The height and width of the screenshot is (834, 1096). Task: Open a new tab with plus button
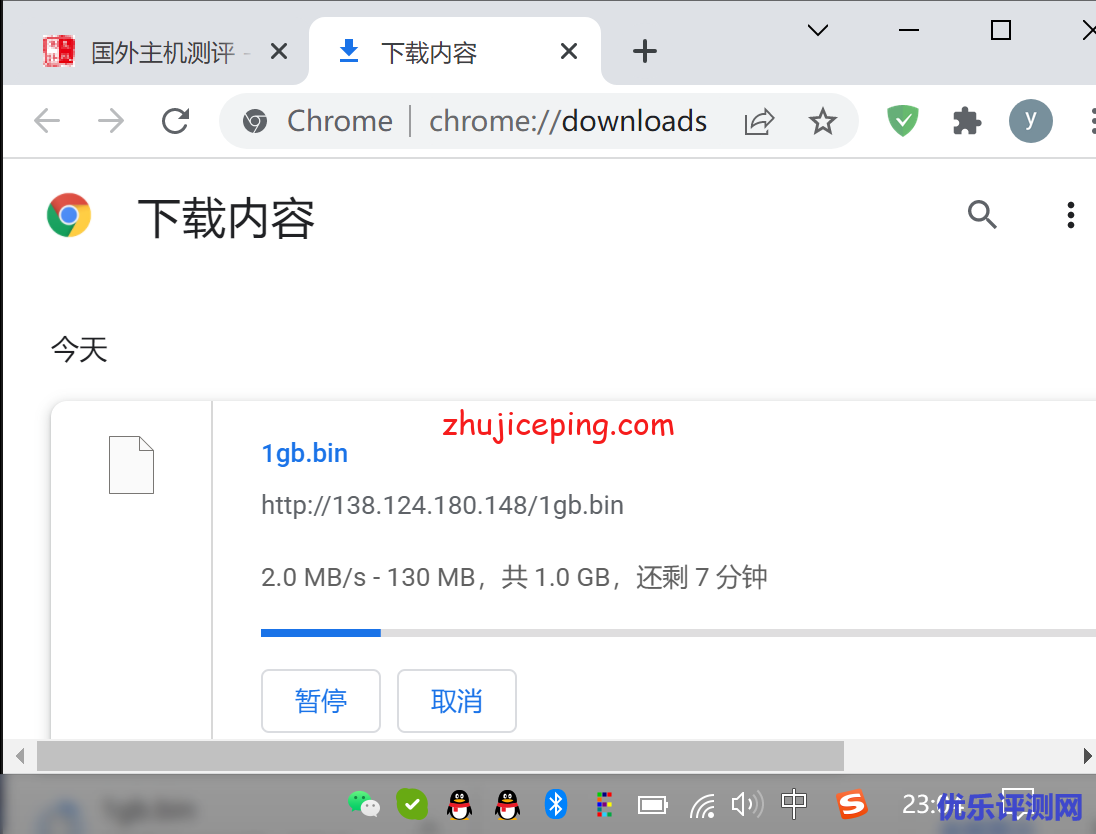click(645, 52)
